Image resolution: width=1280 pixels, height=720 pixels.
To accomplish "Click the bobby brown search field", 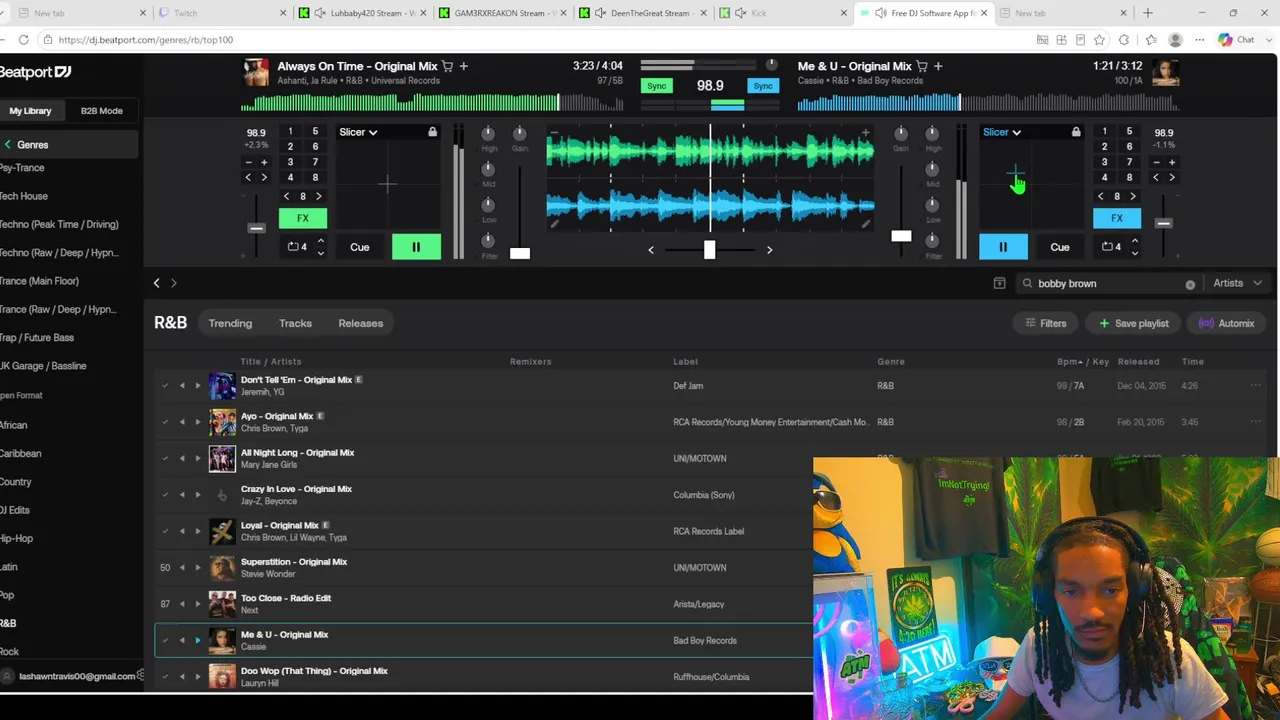I will pos(1107,283).
